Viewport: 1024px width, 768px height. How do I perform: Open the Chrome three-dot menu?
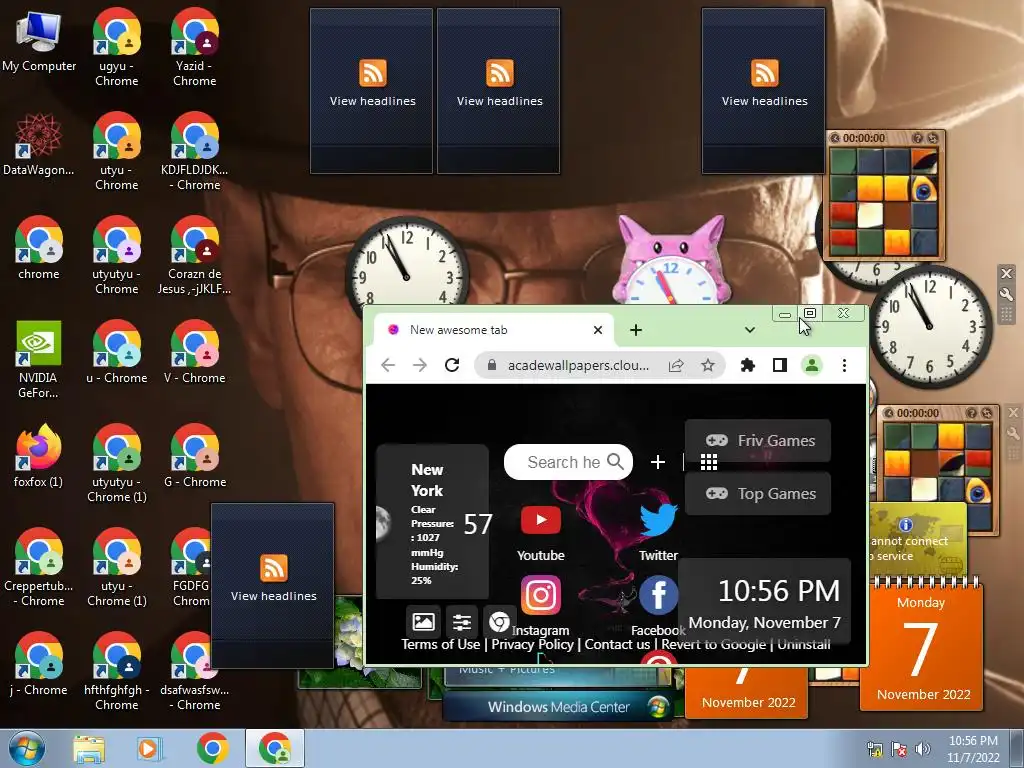[x=844, y=365]
